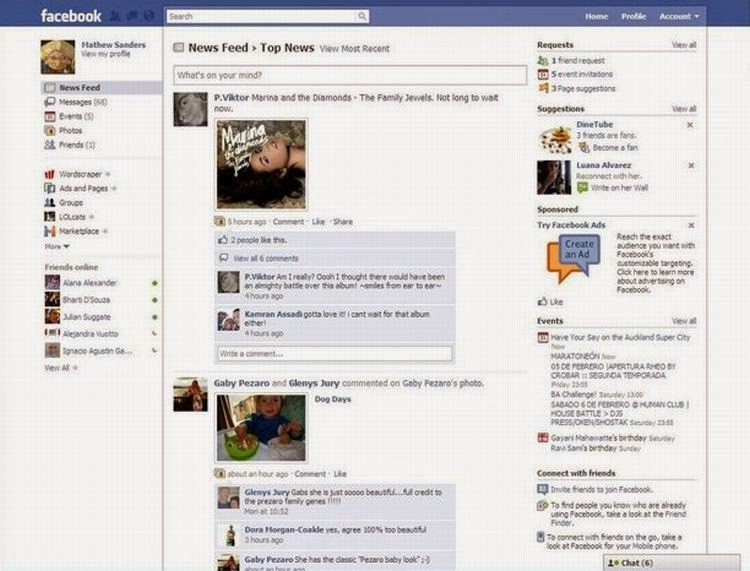Open Profile in top navigation
The width and height of the screenshot is (750, 571).
tap(633, 16)
